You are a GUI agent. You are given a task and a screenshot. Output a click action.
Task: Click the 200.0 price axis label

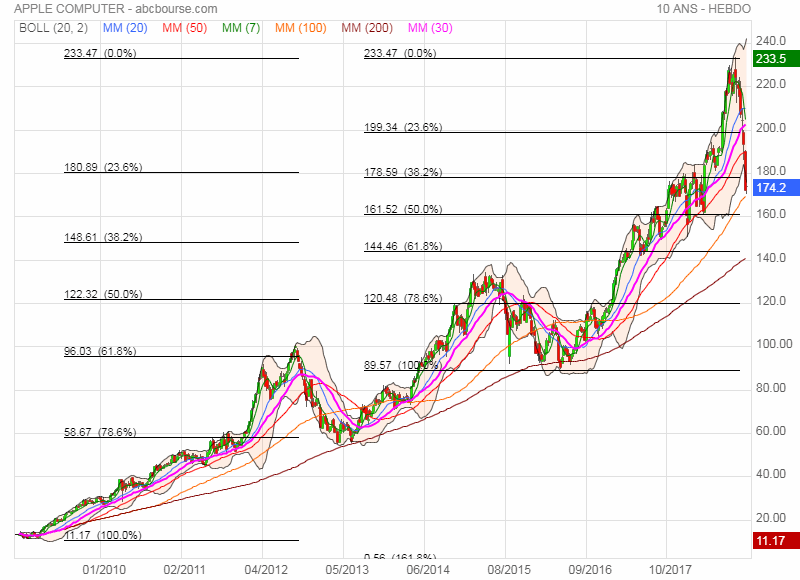770,128
